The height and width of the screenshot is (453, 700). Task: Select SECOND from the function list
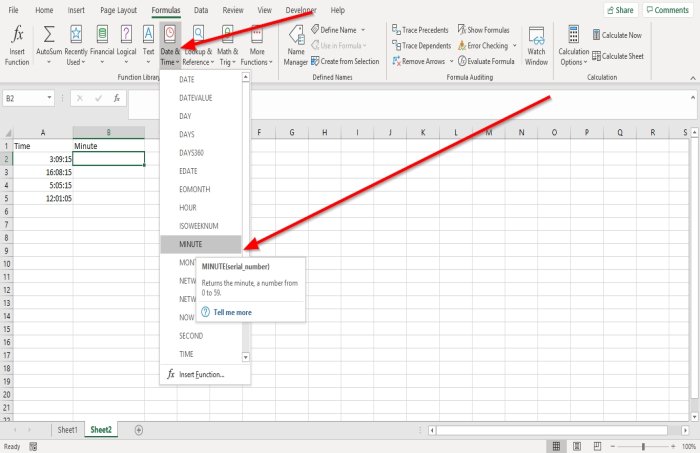201,336
